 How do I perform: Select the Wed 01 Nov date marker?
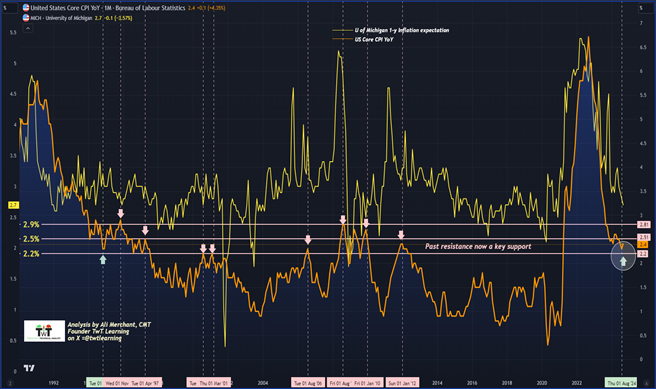tap(116, 383)
